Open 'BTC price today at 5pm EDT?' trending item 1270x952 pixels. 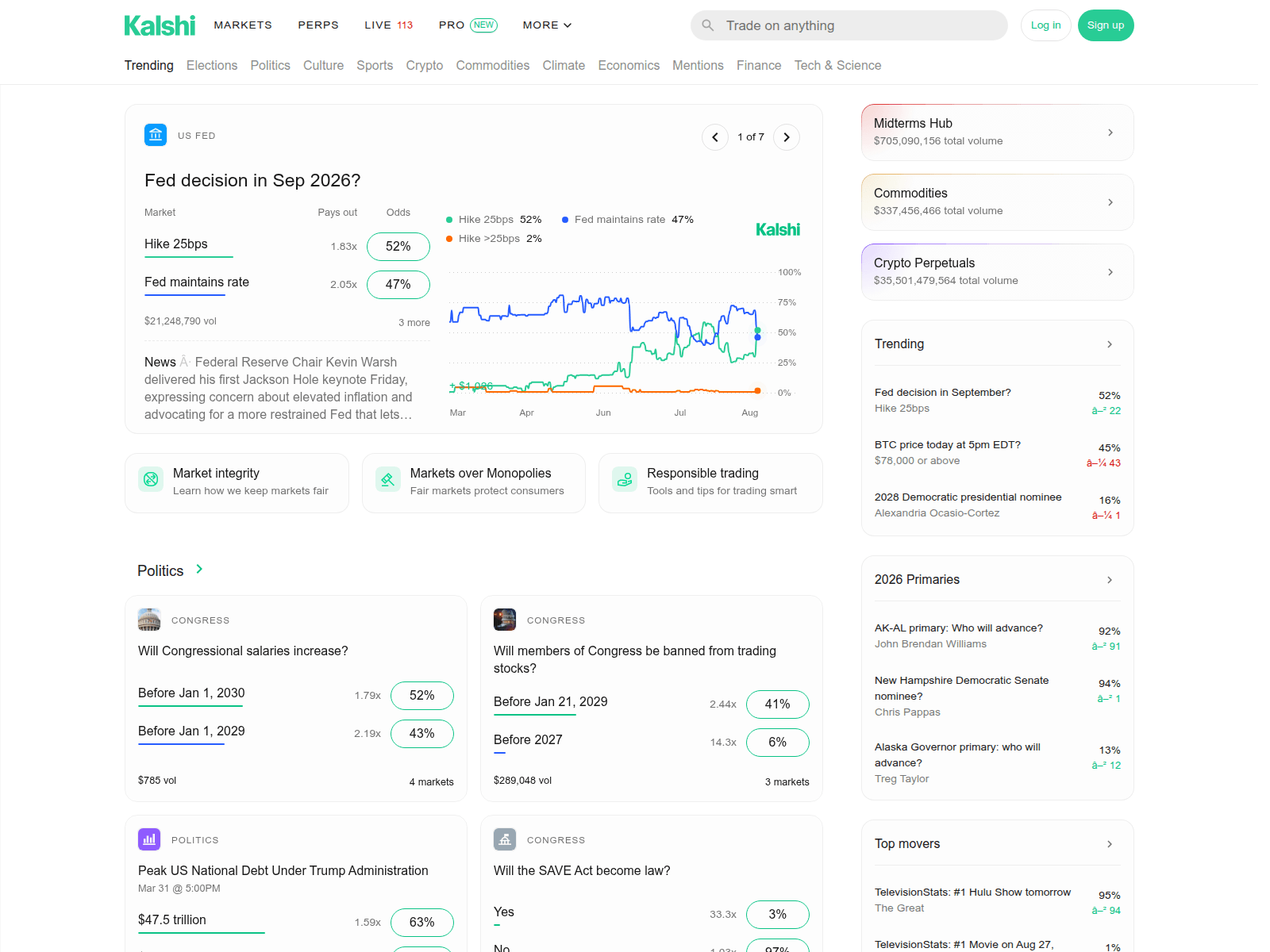(948, 445)
